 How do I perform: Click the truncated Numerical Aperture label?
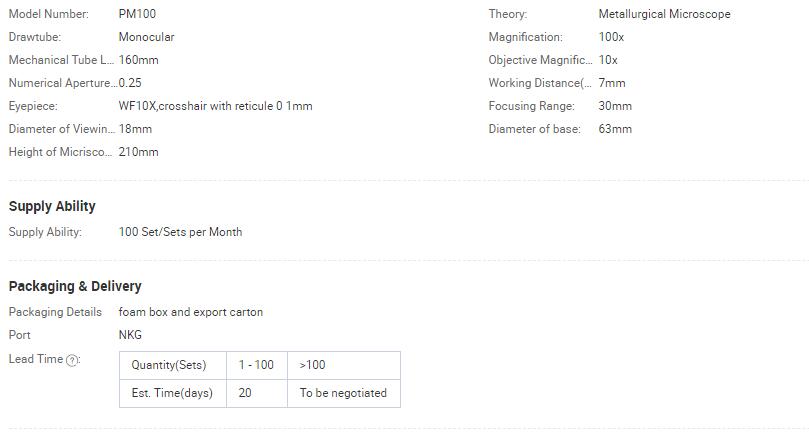tap(63, 83)
